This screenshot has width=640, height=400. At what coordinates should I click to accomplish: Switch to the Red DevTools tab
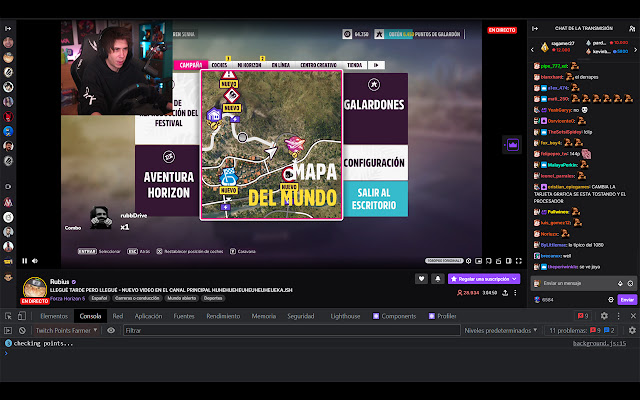118,316
